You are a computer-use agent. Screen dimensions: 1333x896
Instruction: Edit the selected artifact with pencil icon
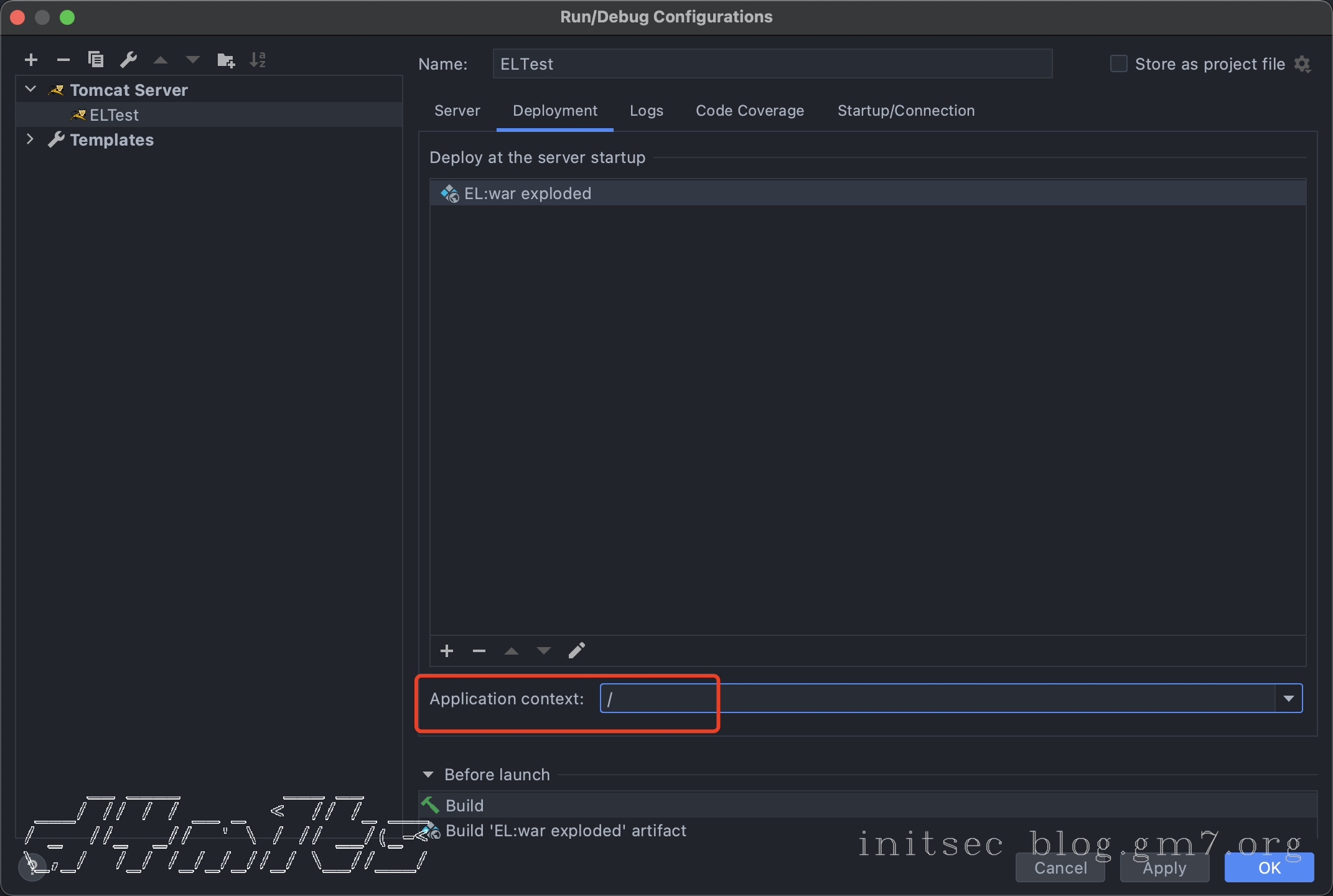576,651
